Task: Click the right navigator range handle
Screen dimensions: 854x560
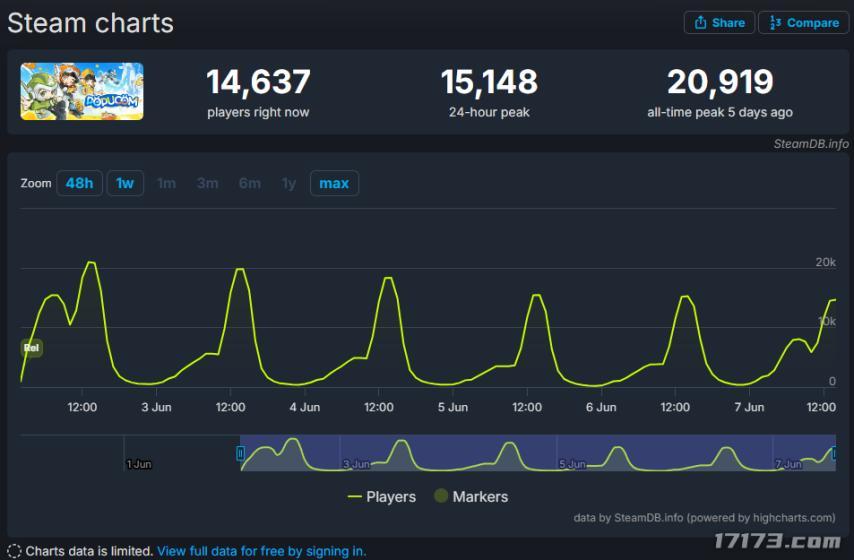Action: [x=834, y=453]
